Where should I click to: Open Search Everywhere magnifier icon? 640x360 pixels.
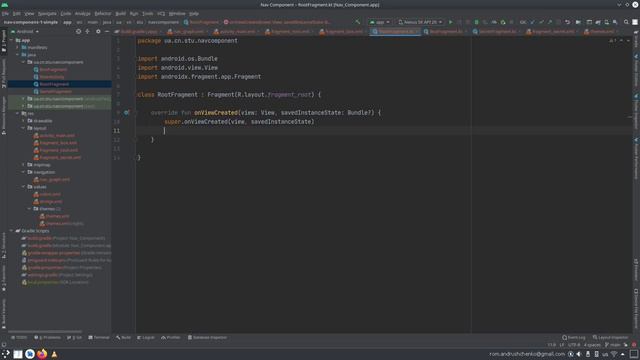click(626, 22)
